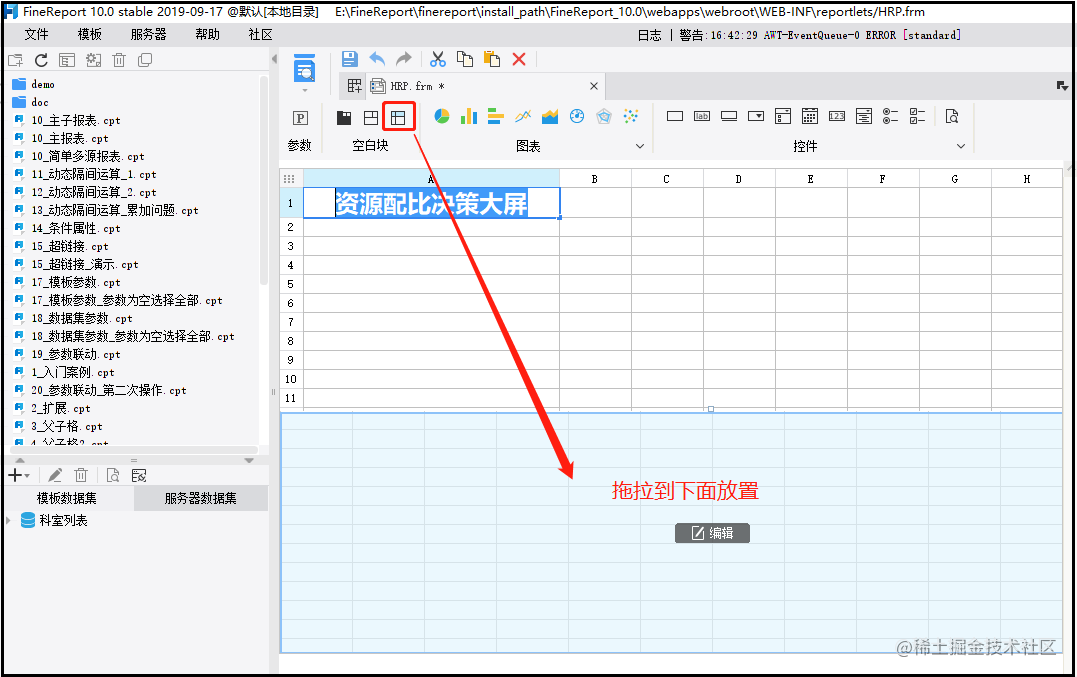1077x677 pixels.
Task: Select the preview widget icon at toolbar end
Action: tap(952, 116)
